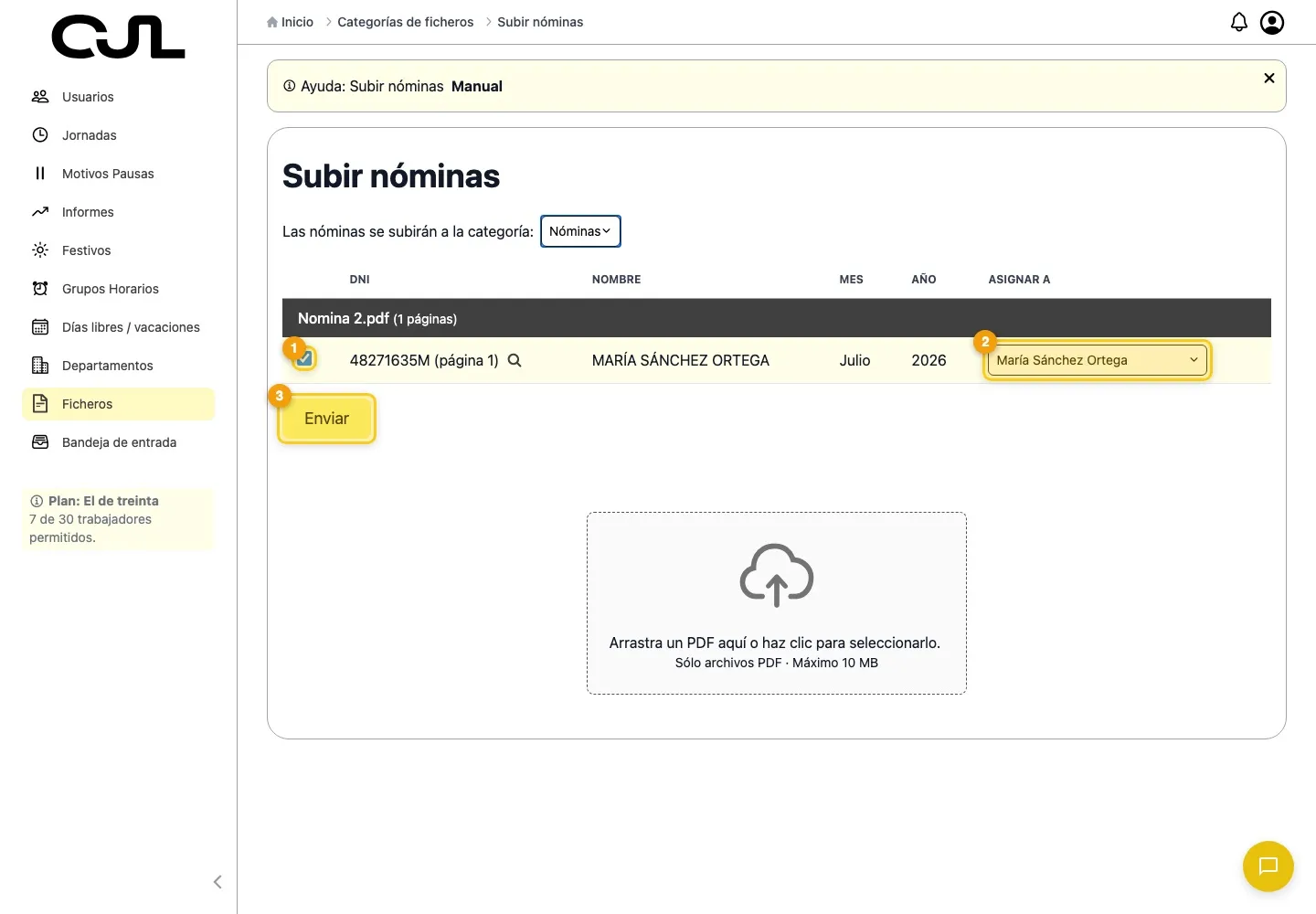Open the Nóminas category dropdown
The image size is (1316, 914).
pyautogui.click(x=580, y=231)
